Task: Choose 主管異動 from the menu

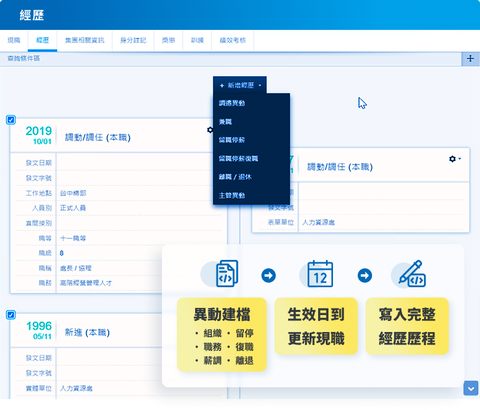Action: click(x=251, y=195)
